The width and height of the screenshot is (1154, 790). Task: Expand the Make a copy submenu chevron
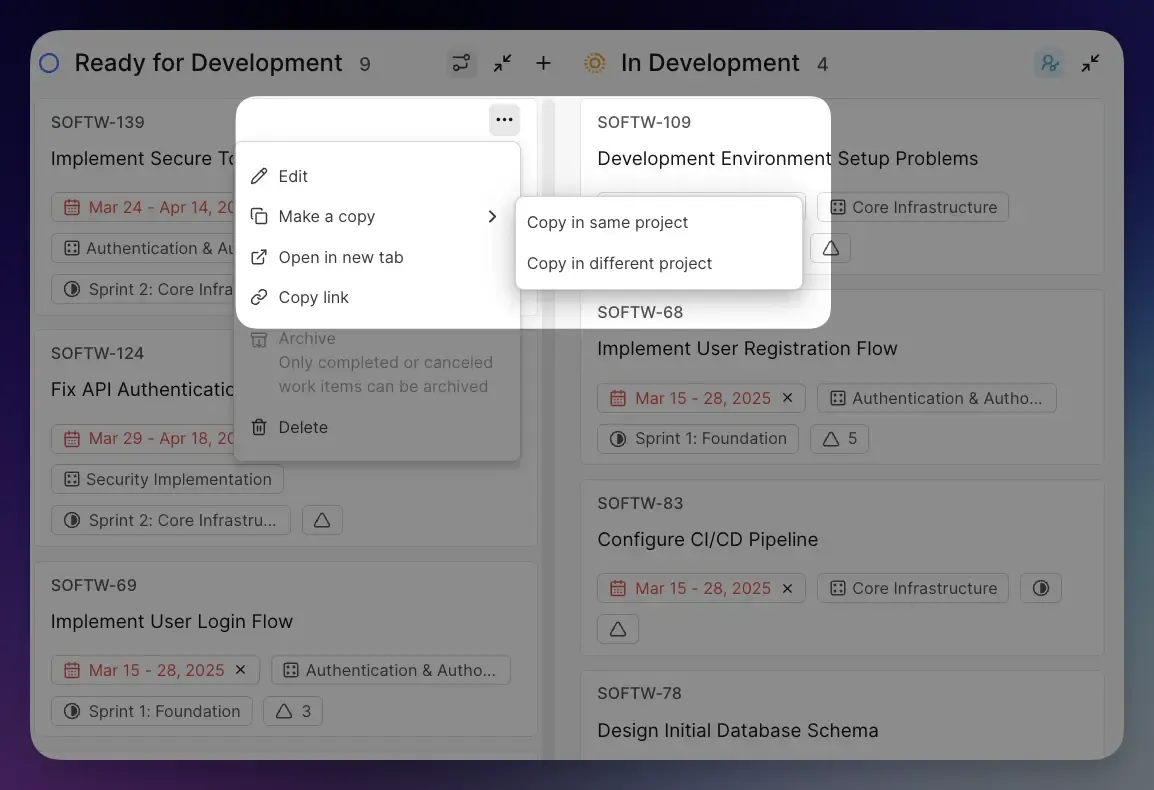491,216
